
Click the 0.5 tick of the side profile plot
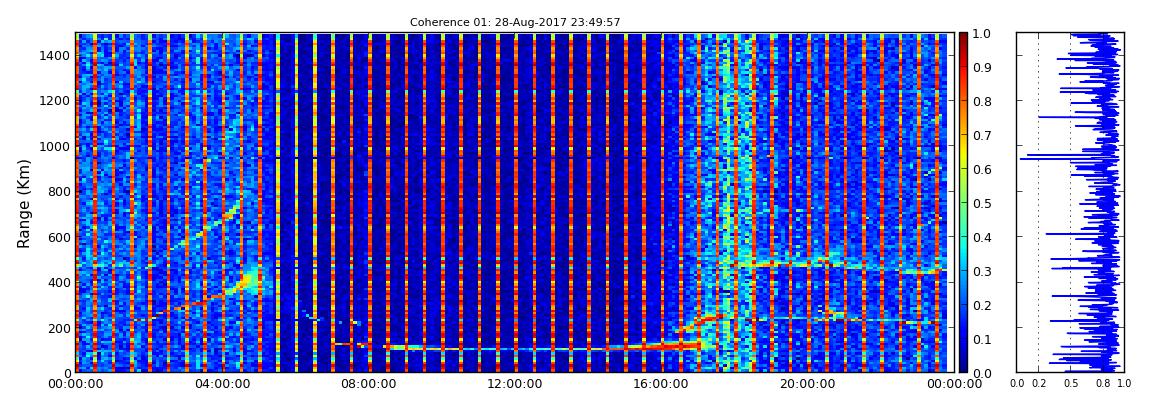coord(1071,384)
